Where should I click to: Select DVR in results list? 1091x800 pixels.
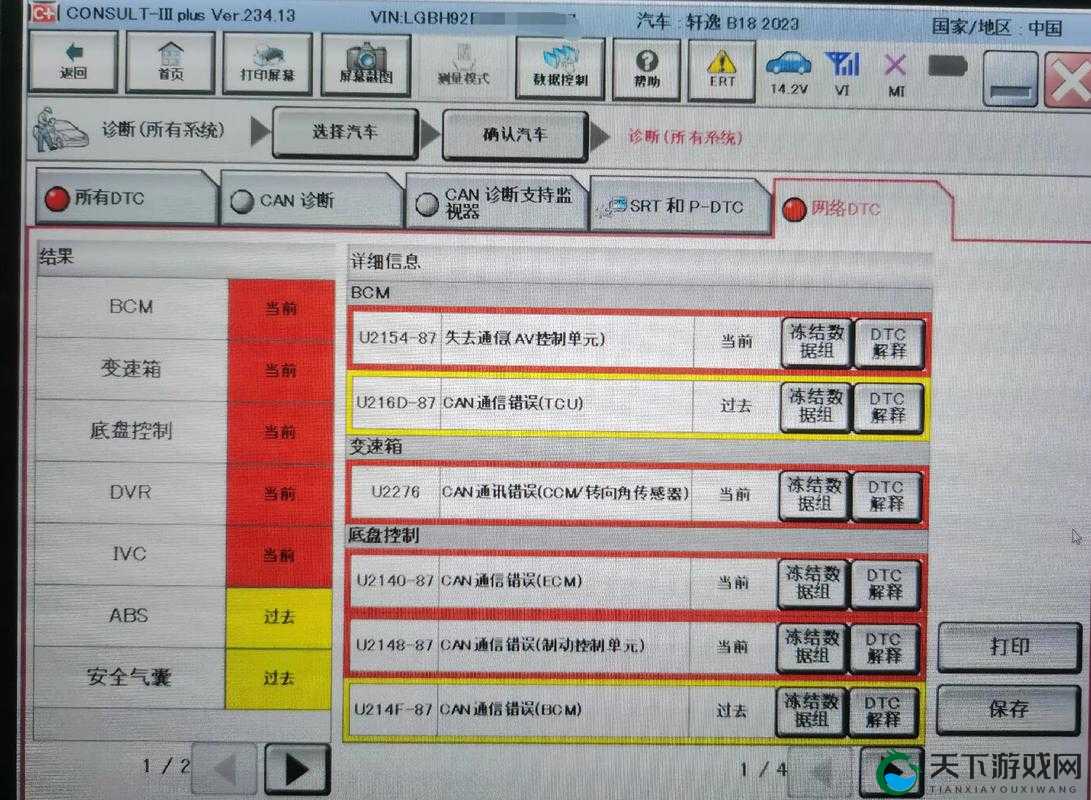click(130, 492)
